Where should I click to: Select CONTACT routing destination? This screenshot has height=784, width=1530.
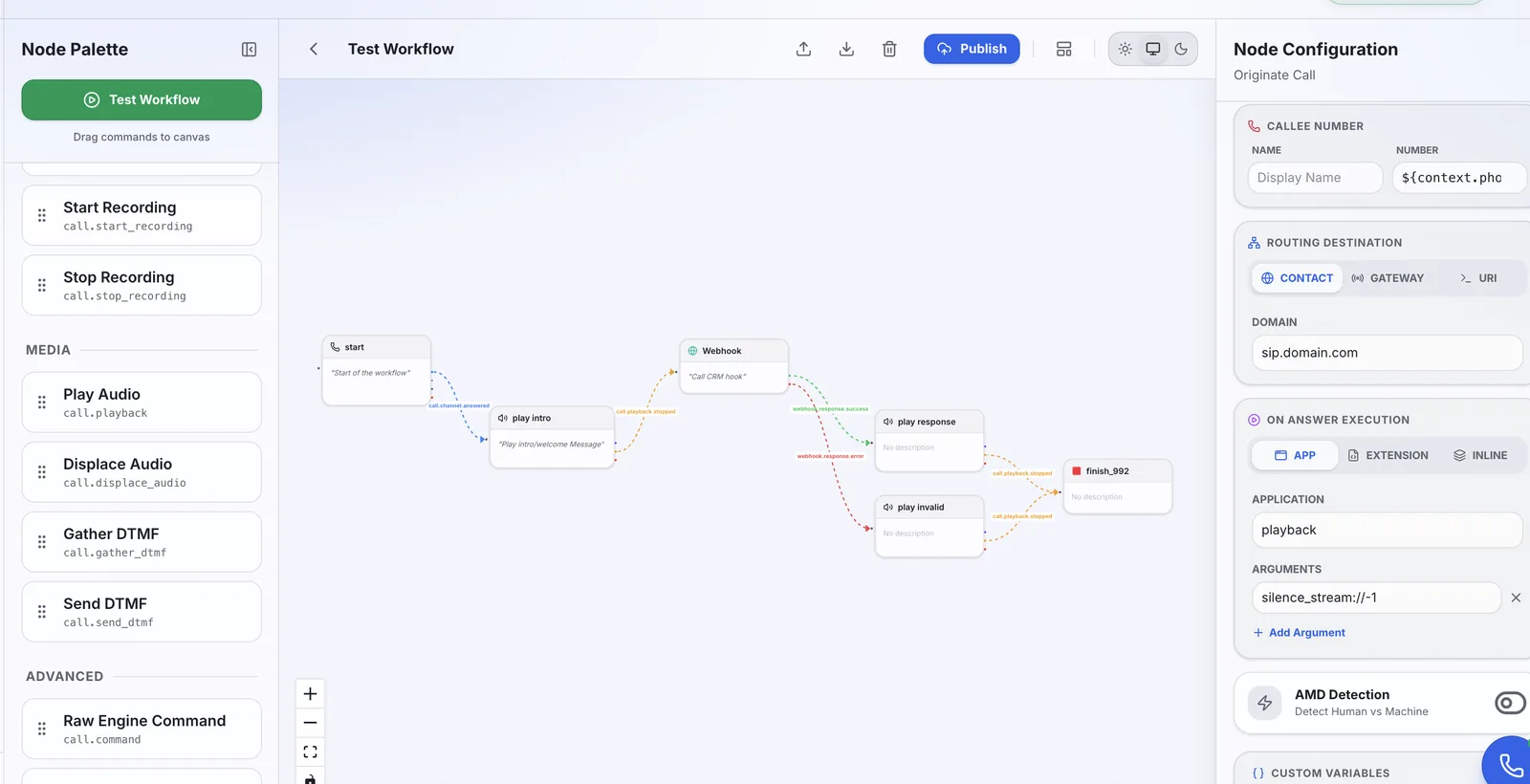point(1297,278)
